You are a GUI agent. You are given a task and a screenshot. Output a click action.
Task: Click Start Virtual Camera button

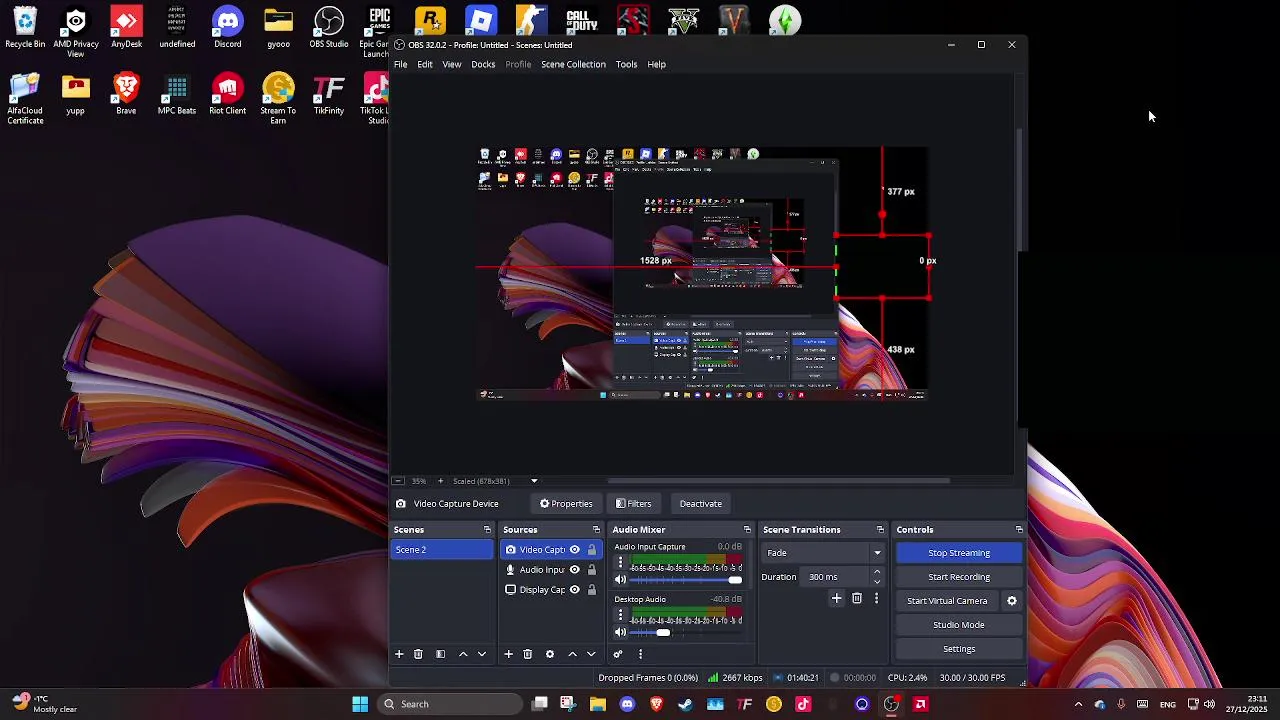pyautogui.click(x=947, y=601)
